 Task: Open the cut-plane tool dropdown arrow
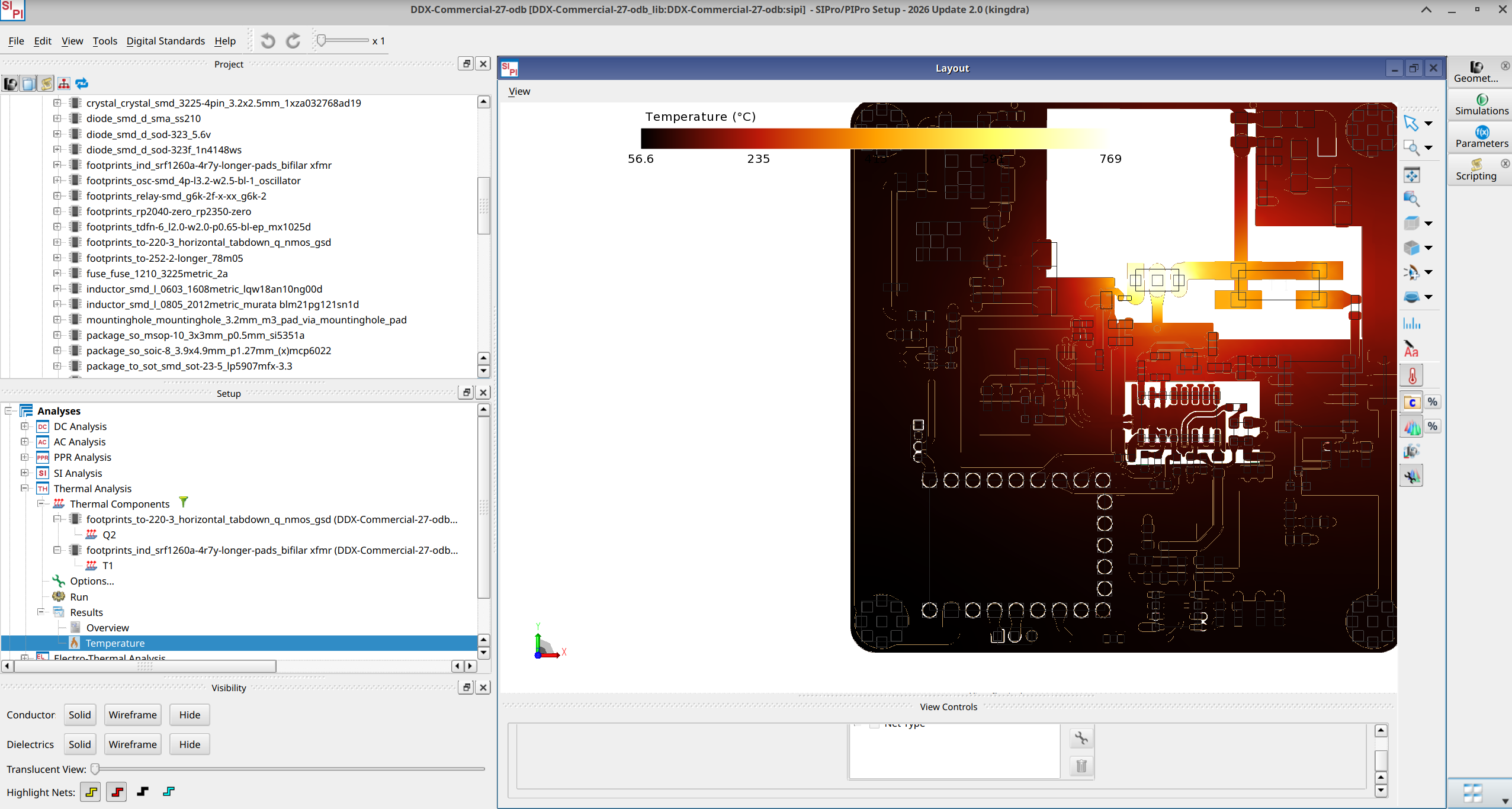click(x=1428, y=297)
